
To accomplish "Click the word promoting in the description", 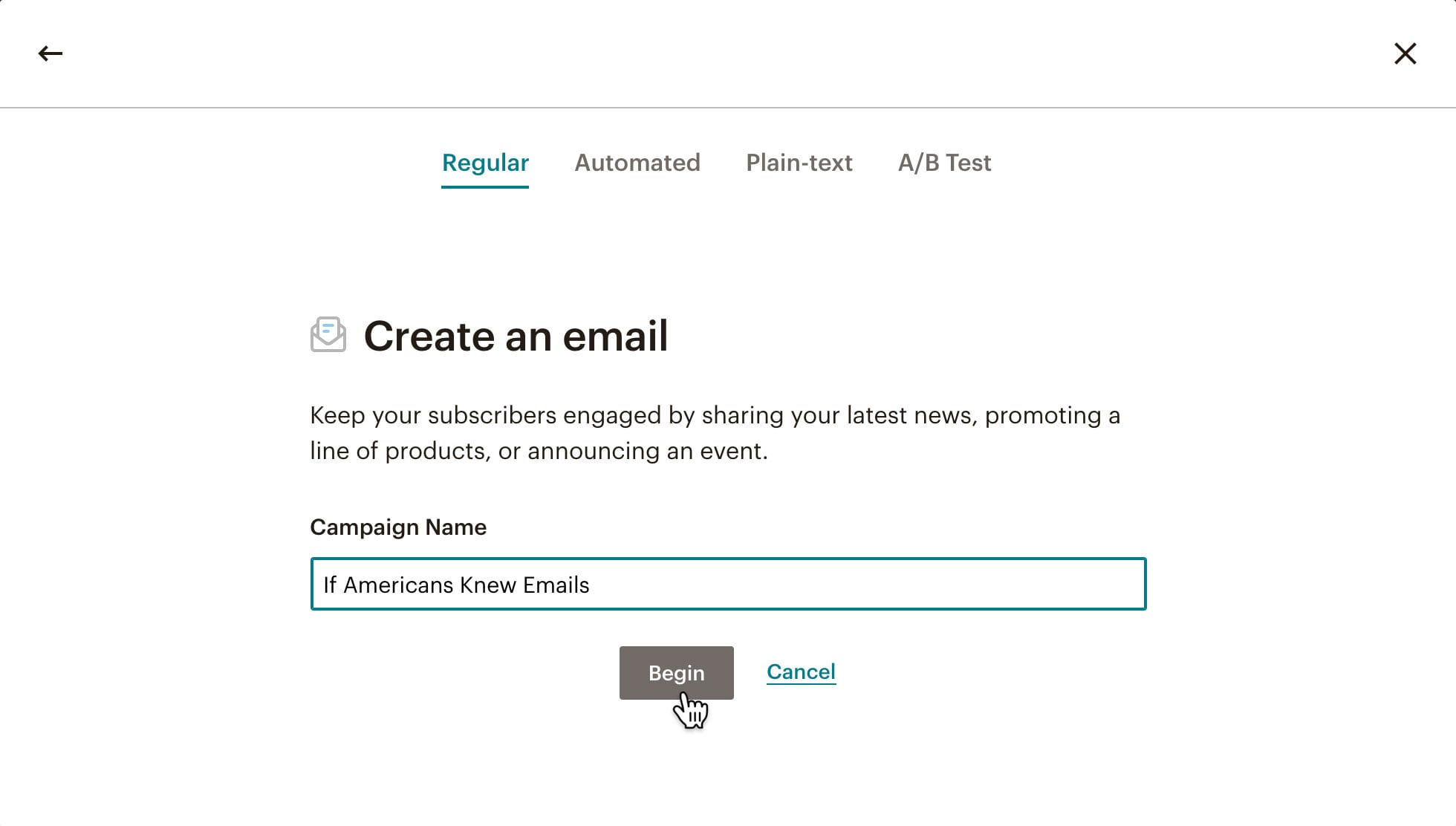I will 1042,415.
